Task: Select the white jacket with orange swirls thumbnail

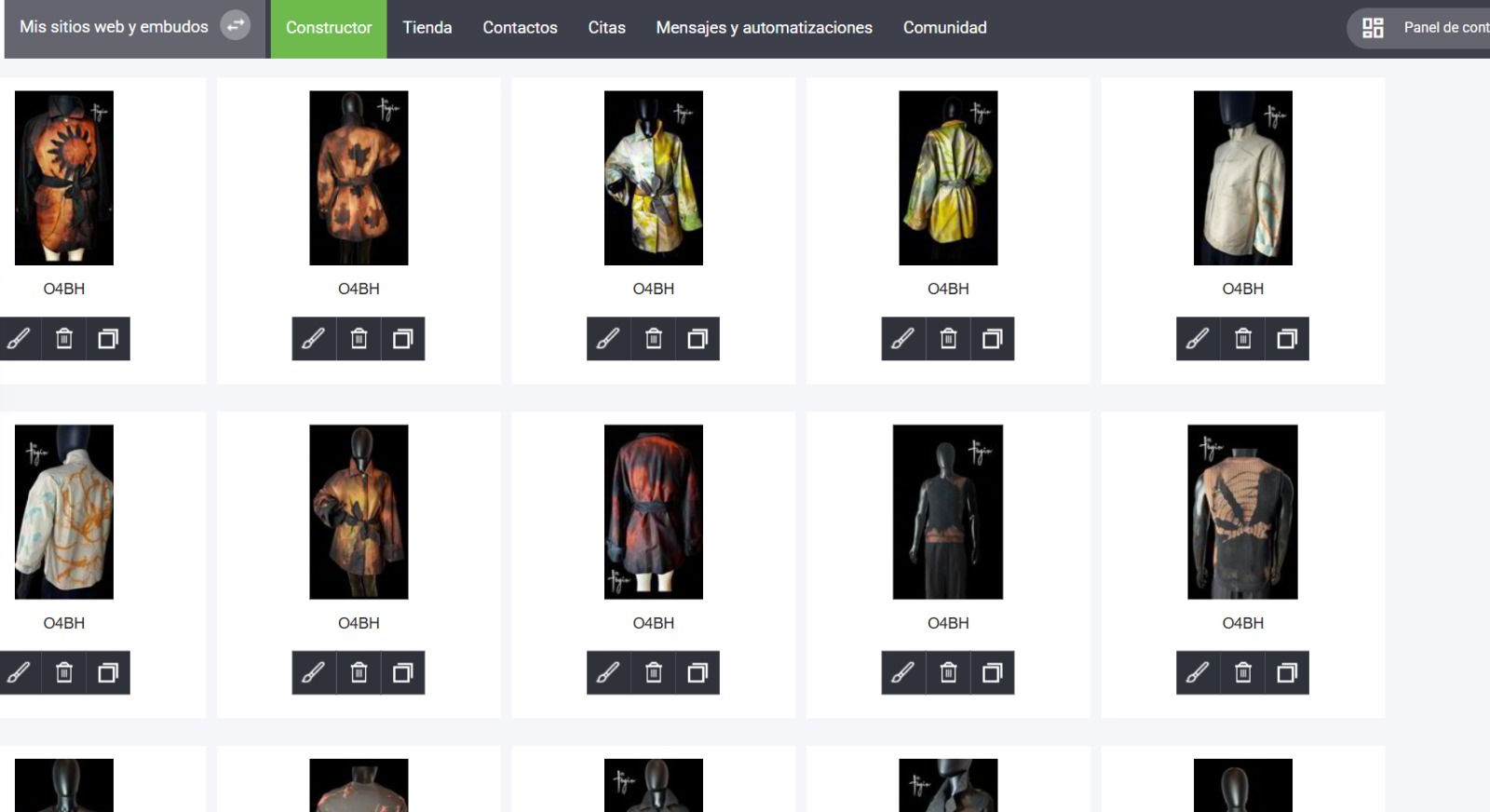Action: [x=64, y=512]
